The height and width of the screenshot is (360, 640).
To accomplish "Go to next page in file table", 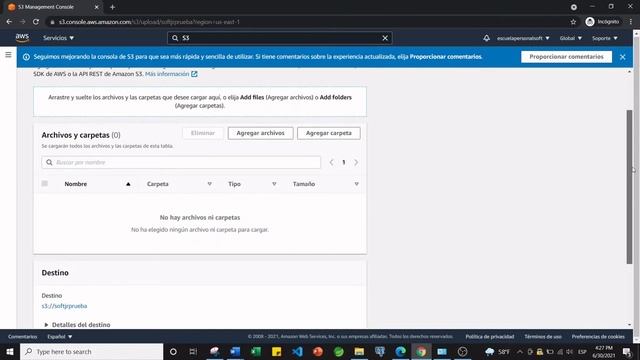I will click(356, 162).
